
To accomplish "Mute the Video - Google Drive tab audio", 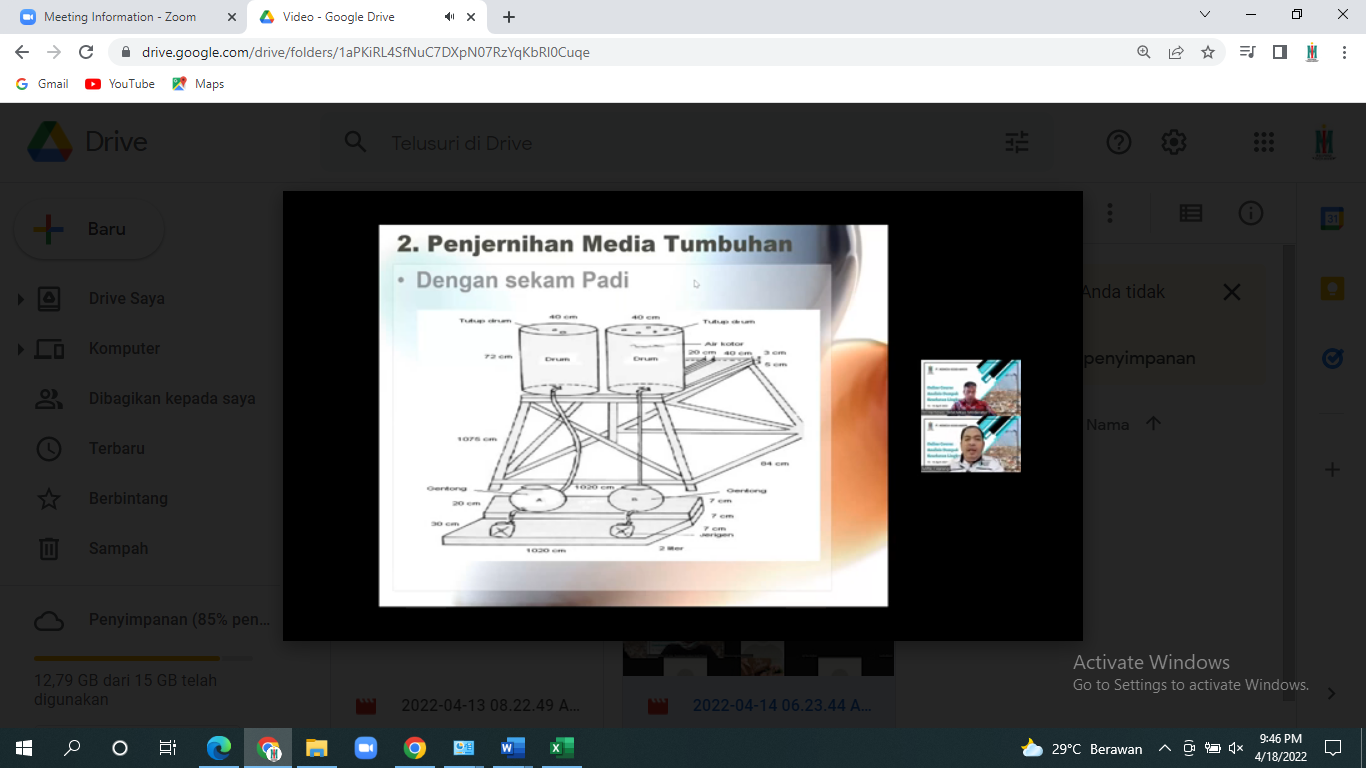I will click(449, 17).
